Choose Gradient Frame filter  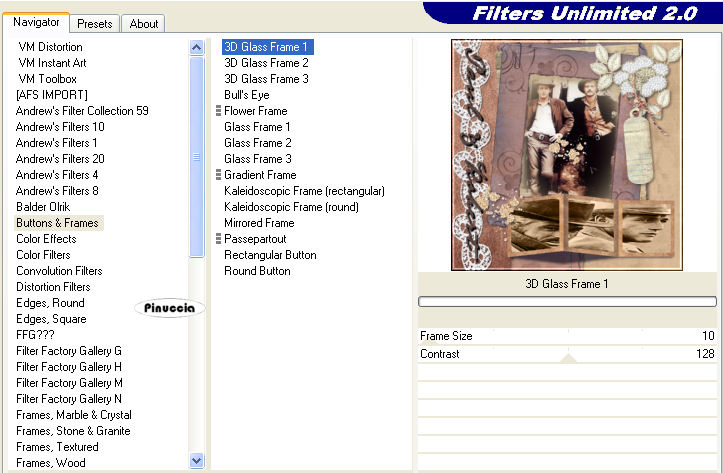(x=260, y=175)
